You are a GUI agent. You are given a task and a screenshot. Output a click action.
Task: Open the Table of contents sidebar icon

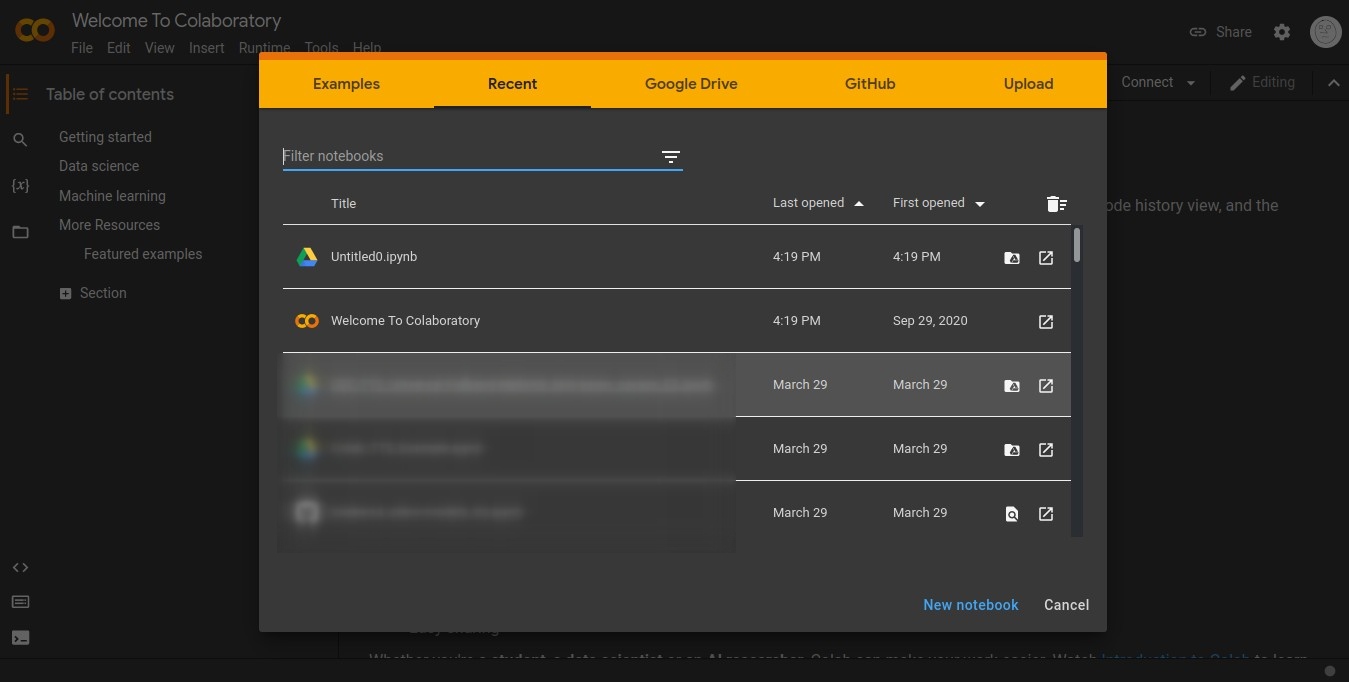(x=20, y=94)
